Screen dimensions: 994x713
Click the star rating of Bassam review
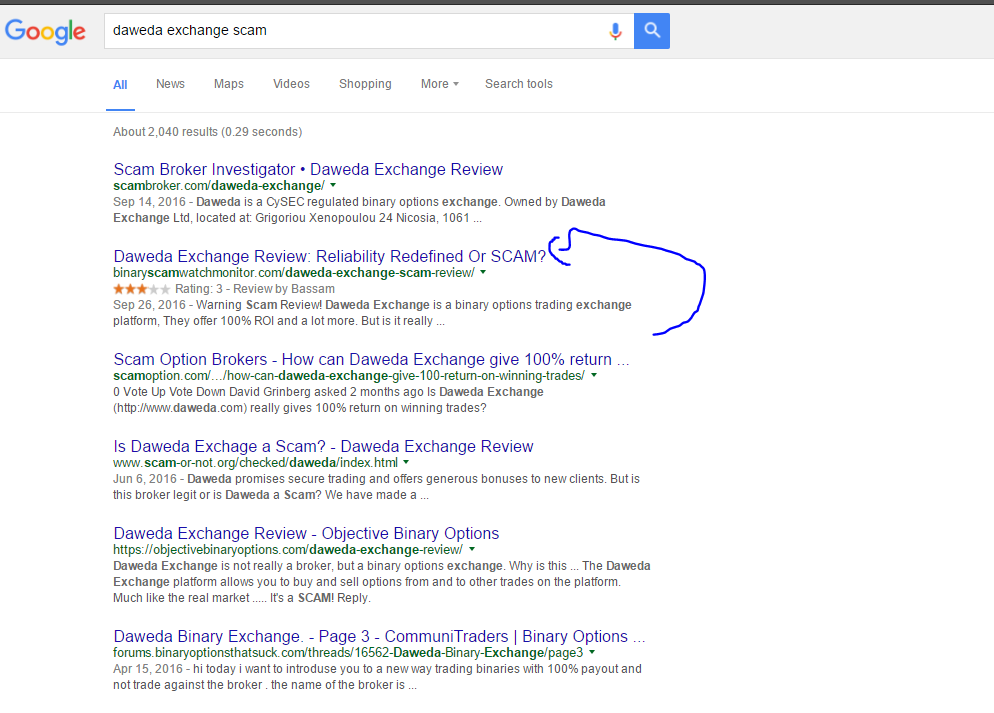click(x=141, y=289)
